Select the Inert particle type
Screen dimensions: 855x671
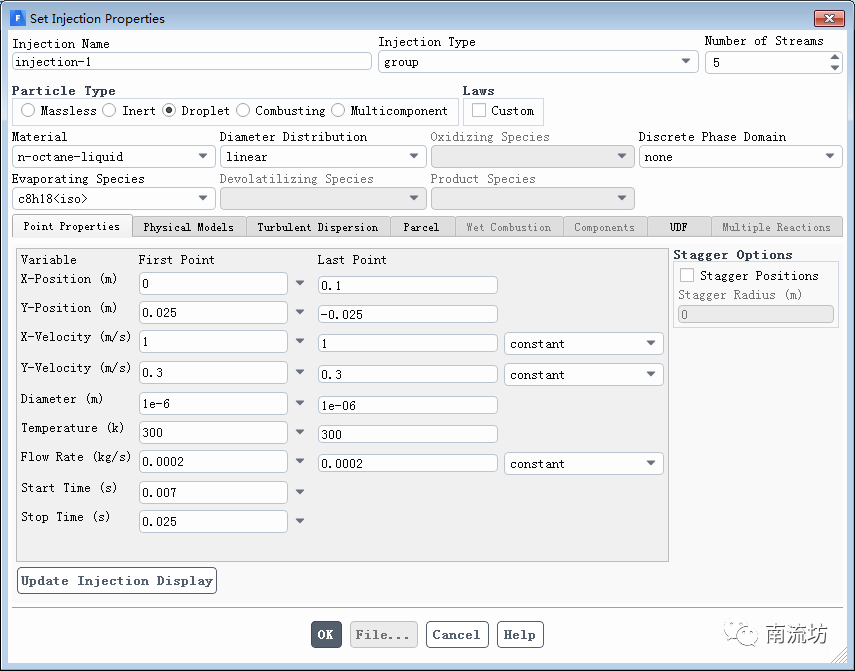click(110, 111)
